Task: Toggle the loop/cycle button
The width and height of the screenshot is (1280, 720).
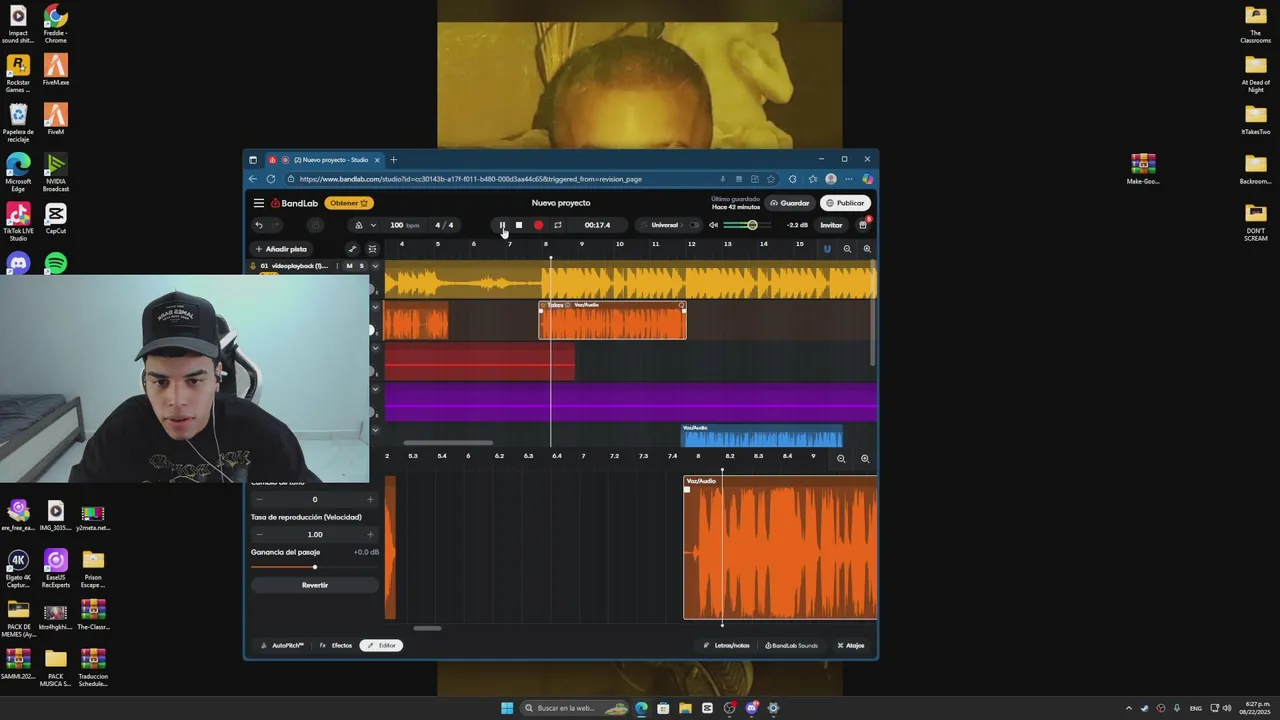Action: [x=558, y=225]
